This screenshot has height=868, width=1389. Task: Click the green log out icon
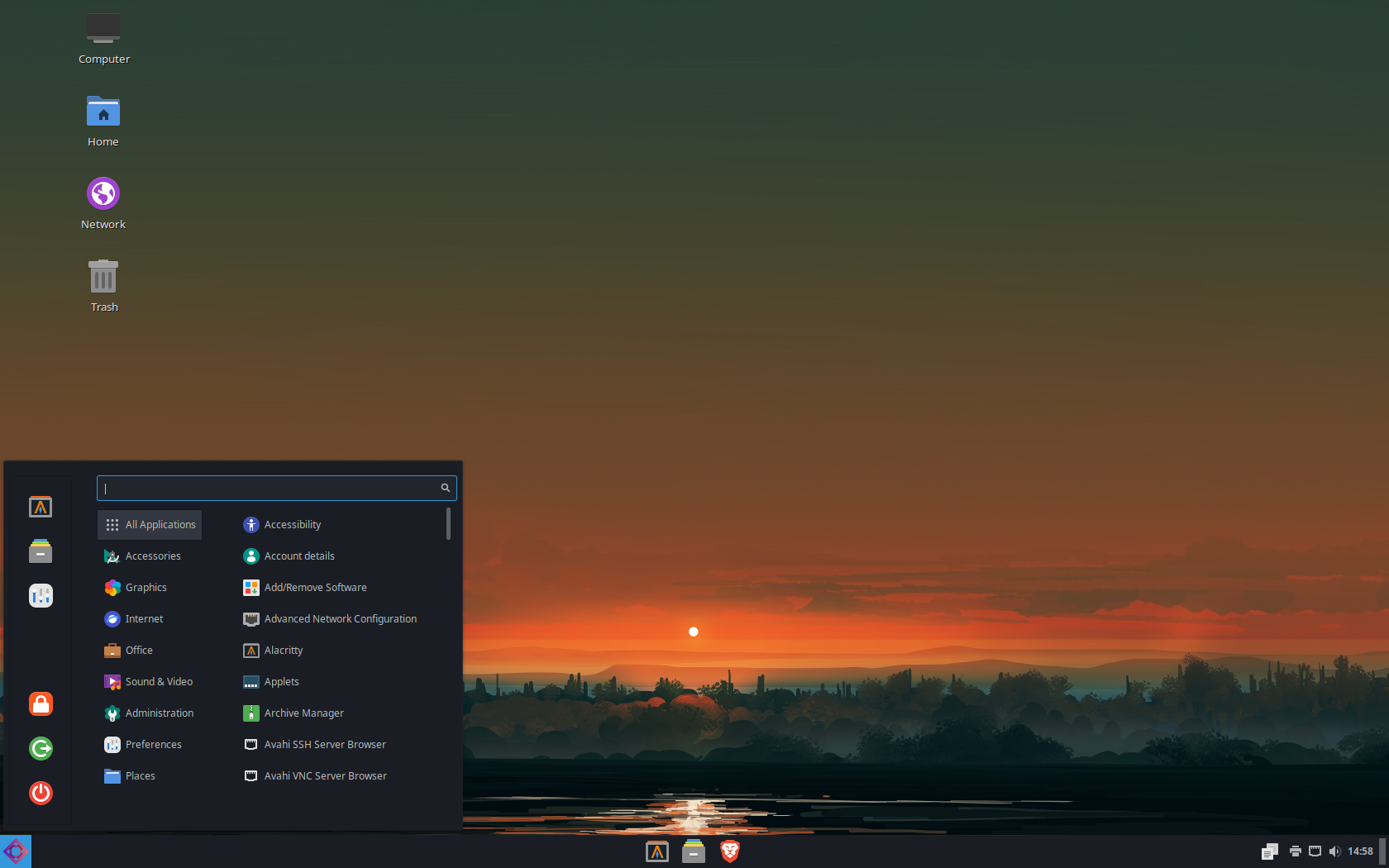click(x=41, y=748)
